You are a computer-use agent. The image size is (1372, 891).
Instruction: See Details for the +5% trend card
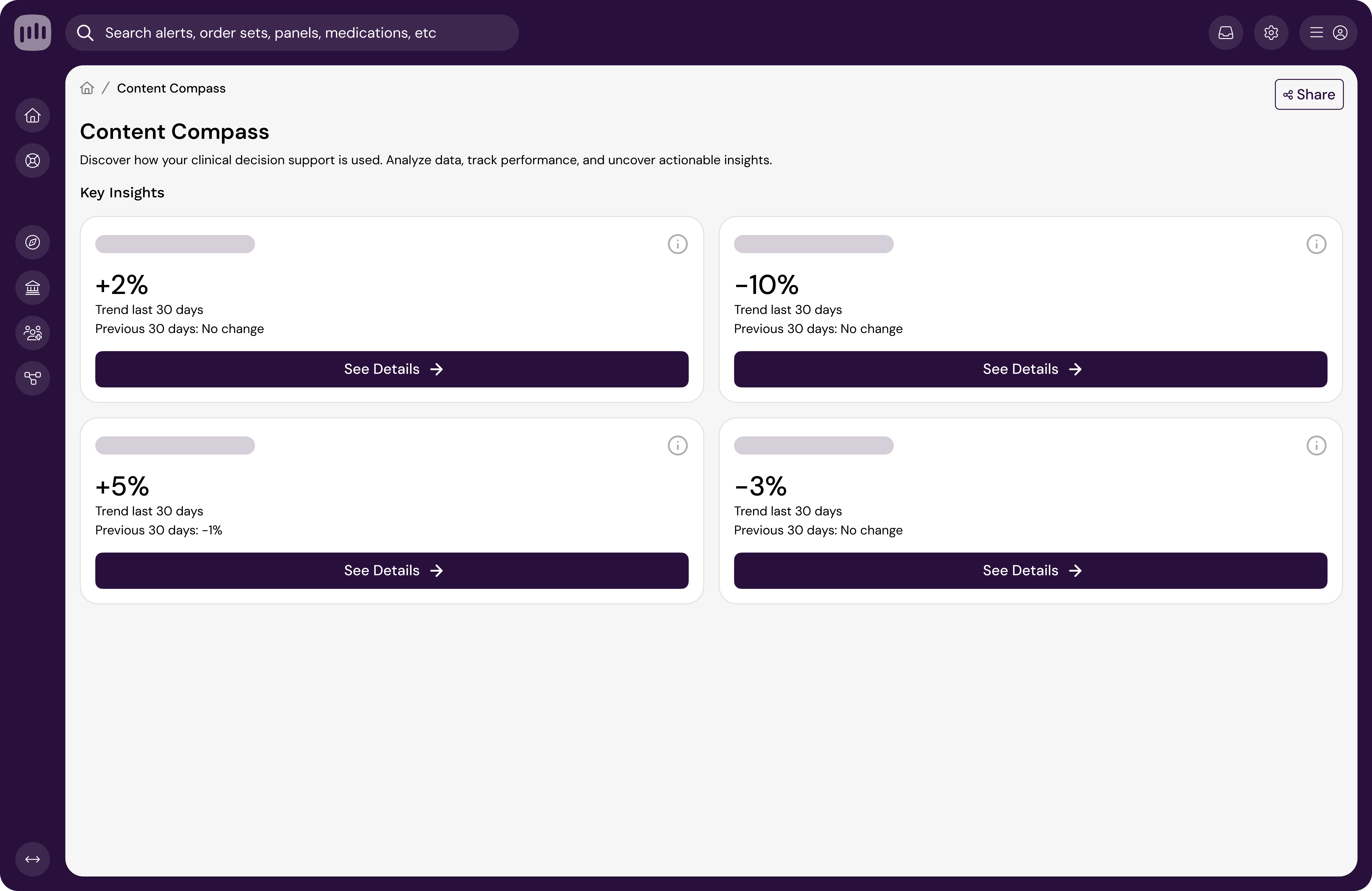(x=391, y=570)
